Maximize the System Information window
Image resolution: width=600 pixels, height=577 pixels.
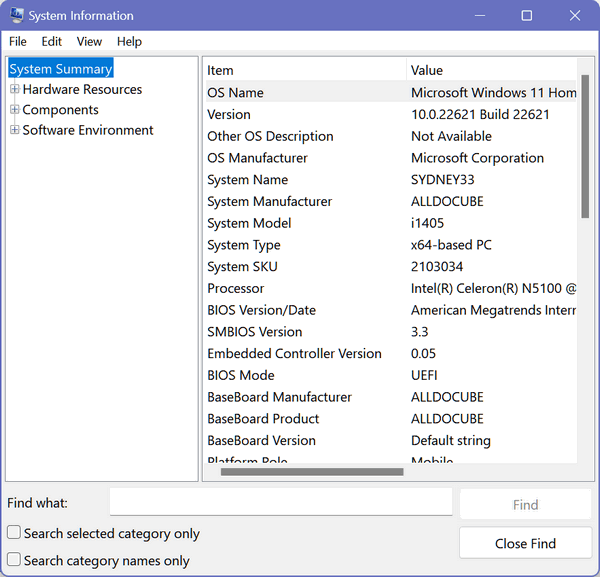(527, 16)
